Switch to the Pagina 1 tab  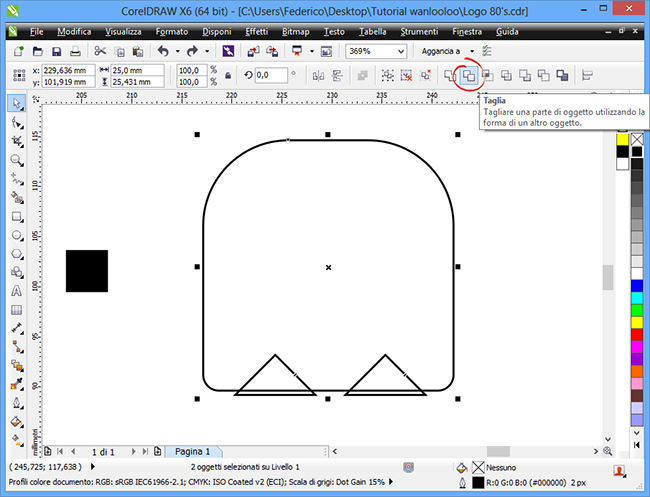[x=193, y=451]
